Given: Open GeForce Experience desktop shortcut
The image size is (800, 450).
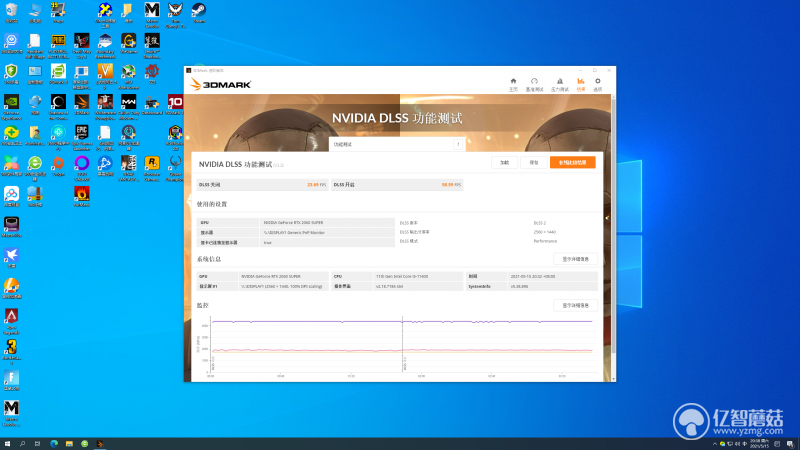Looking at the screenshot, I should click(11, 106).
